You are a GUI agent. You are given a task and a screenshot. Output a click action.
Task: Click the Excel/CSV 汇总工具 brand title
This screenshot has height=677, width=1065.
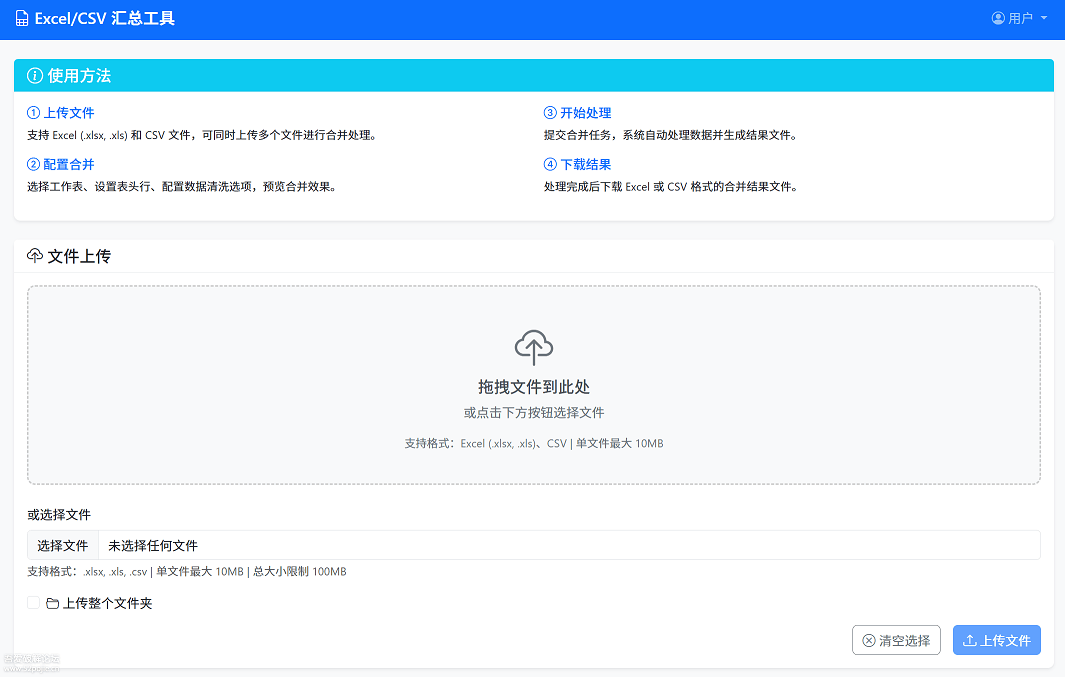tap(104, 19)
